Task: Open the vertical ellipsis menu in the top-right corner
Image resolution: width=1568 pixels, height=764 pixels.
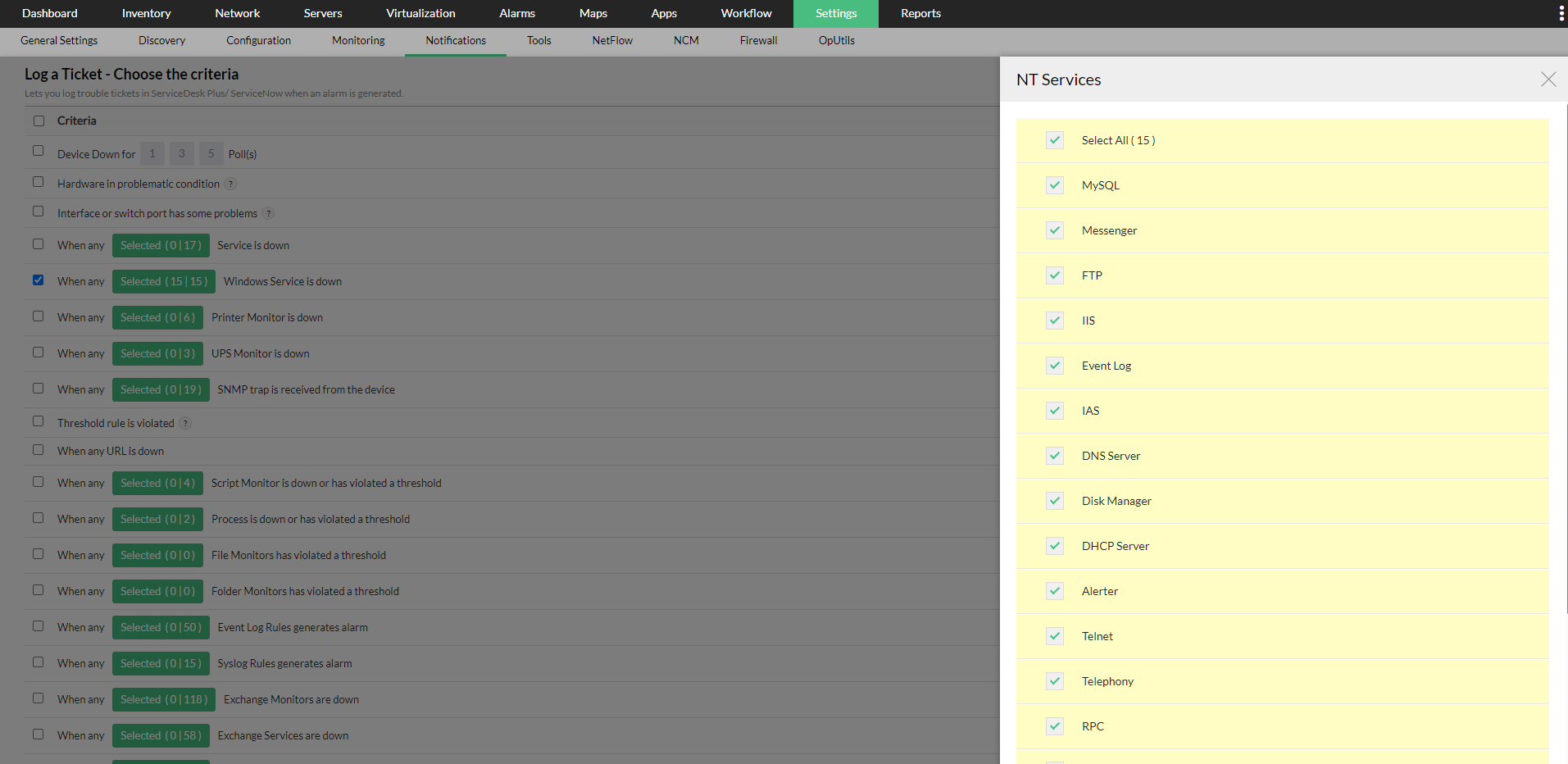Action: click(x=1560, y=13)
